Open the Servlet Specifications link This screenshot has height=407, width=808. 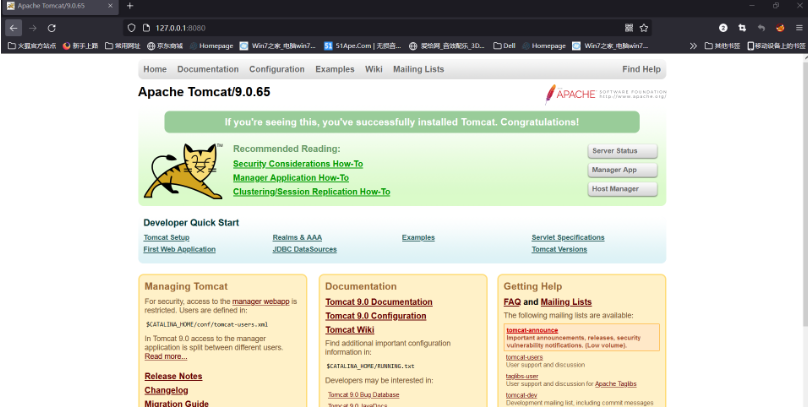[568, 238]
